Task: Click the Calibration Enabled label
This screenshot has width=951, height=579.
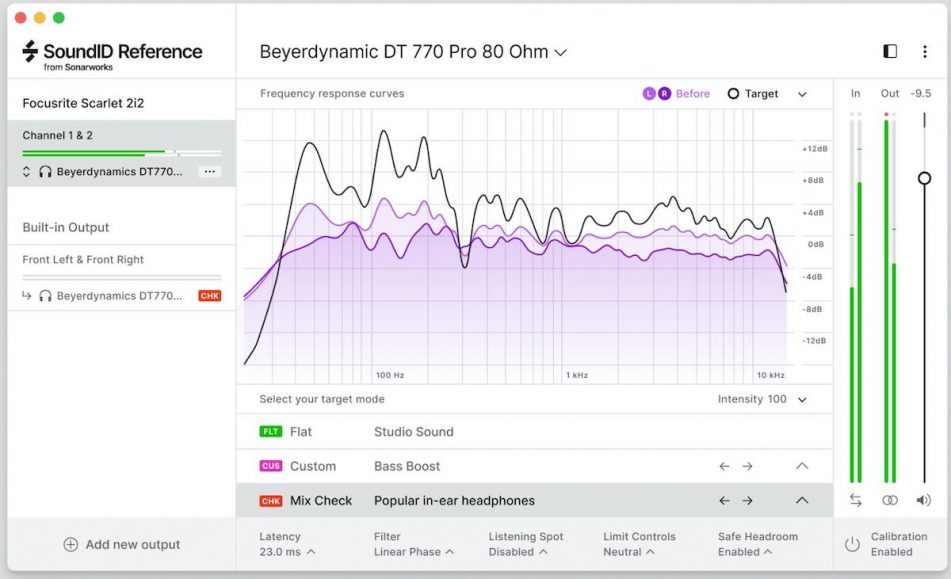Action: coord(899,544)
